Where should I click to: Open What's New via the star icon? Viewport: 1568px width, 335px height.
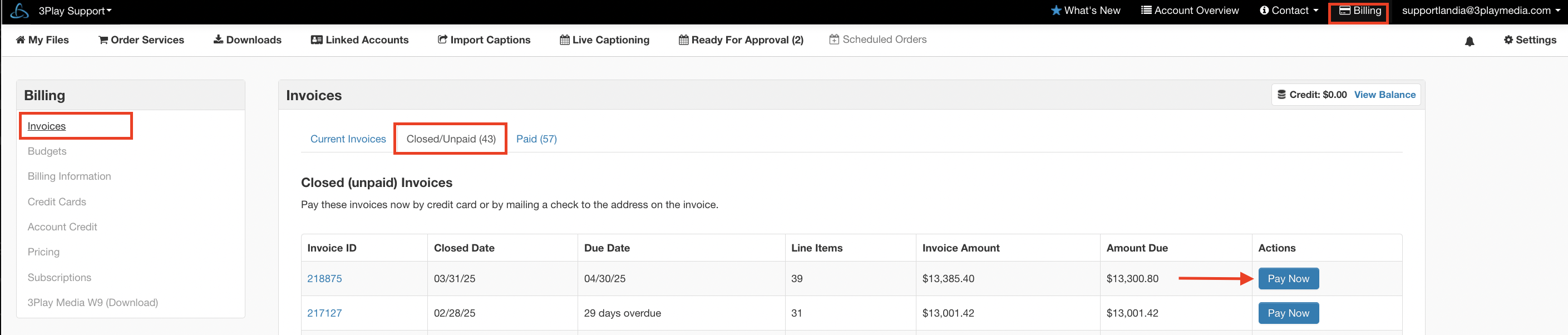(1056, 11)
